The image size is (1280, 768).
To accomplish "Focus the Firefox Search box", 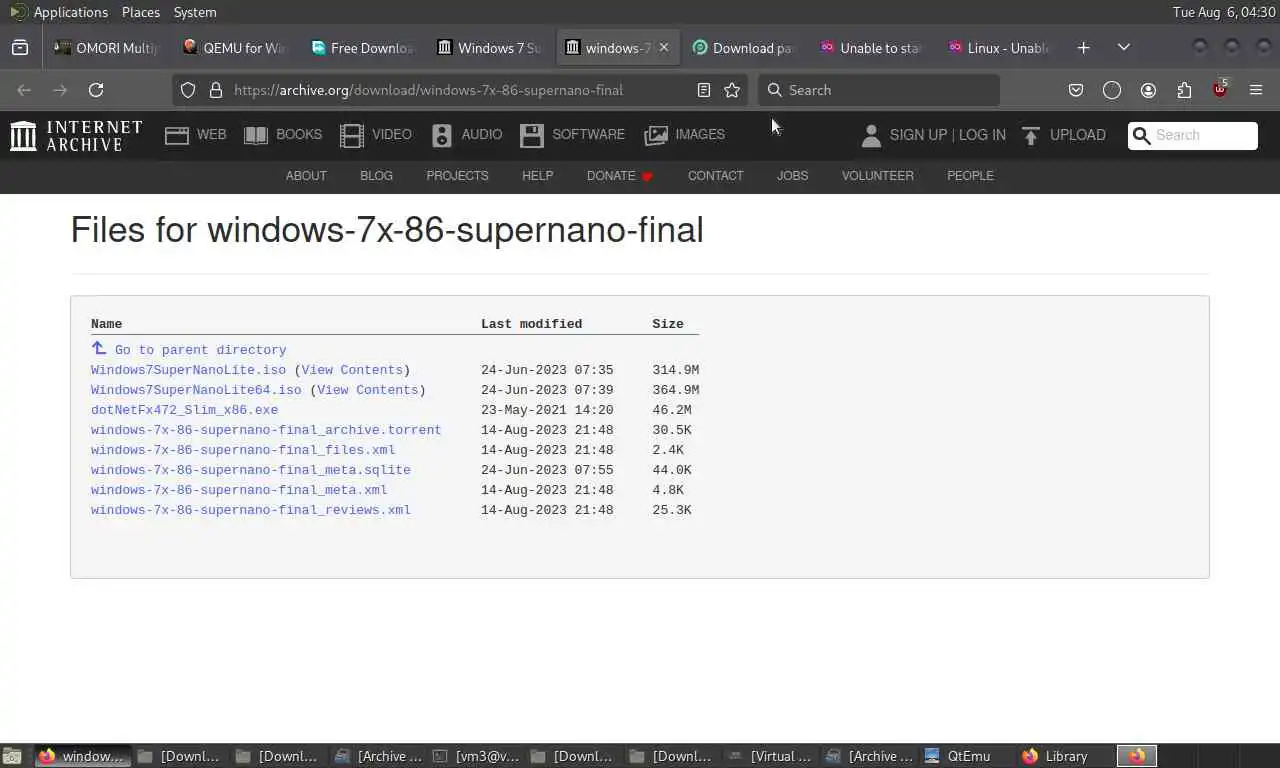I will tap(879, 90).
